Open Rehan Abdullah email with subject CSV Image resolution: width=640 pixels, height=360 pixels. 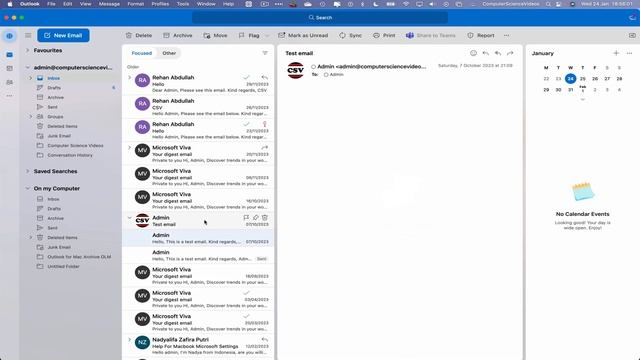click(x=198, y=107)
